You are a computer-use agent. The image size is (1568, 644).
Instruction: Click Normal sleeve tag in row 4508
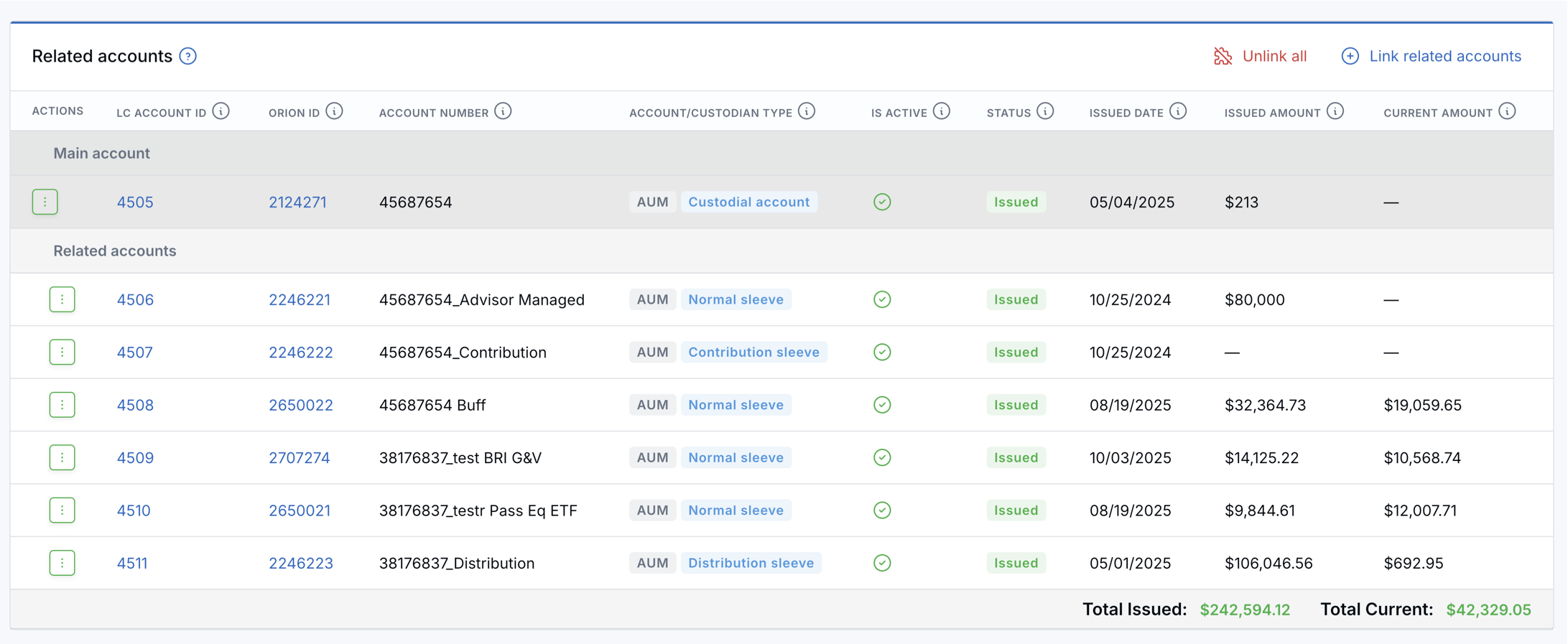pyautogui.click(x=736, y=405)
